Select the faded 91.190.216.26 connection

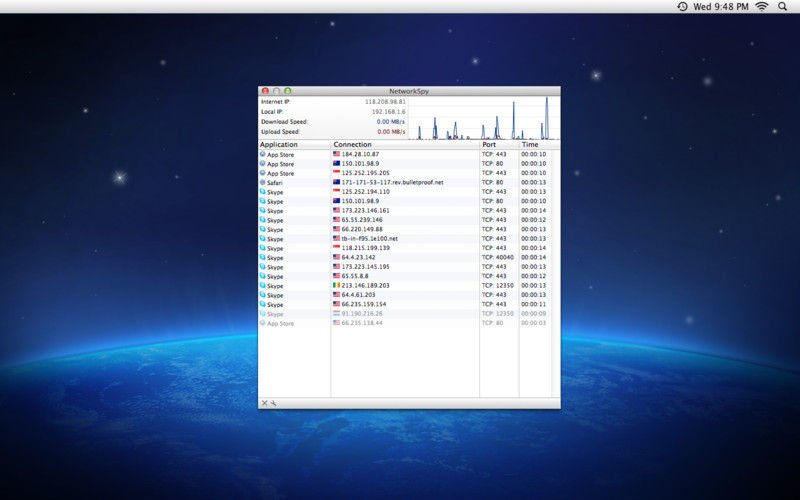tap(362, 313)
